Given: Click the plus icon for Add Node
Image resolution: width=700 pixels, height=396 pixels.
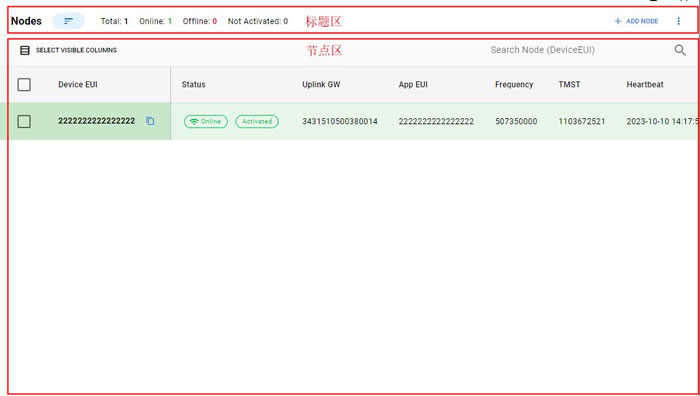Looking at the screenshot, I should click(x=618, y=21).
